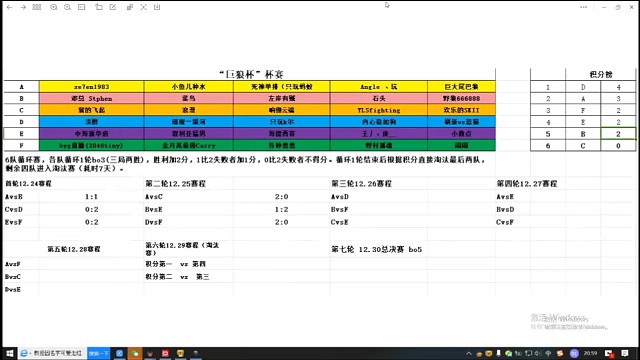Open the edit image pencil icon
The height and width of the screenshot is (360, 640).
113,7
